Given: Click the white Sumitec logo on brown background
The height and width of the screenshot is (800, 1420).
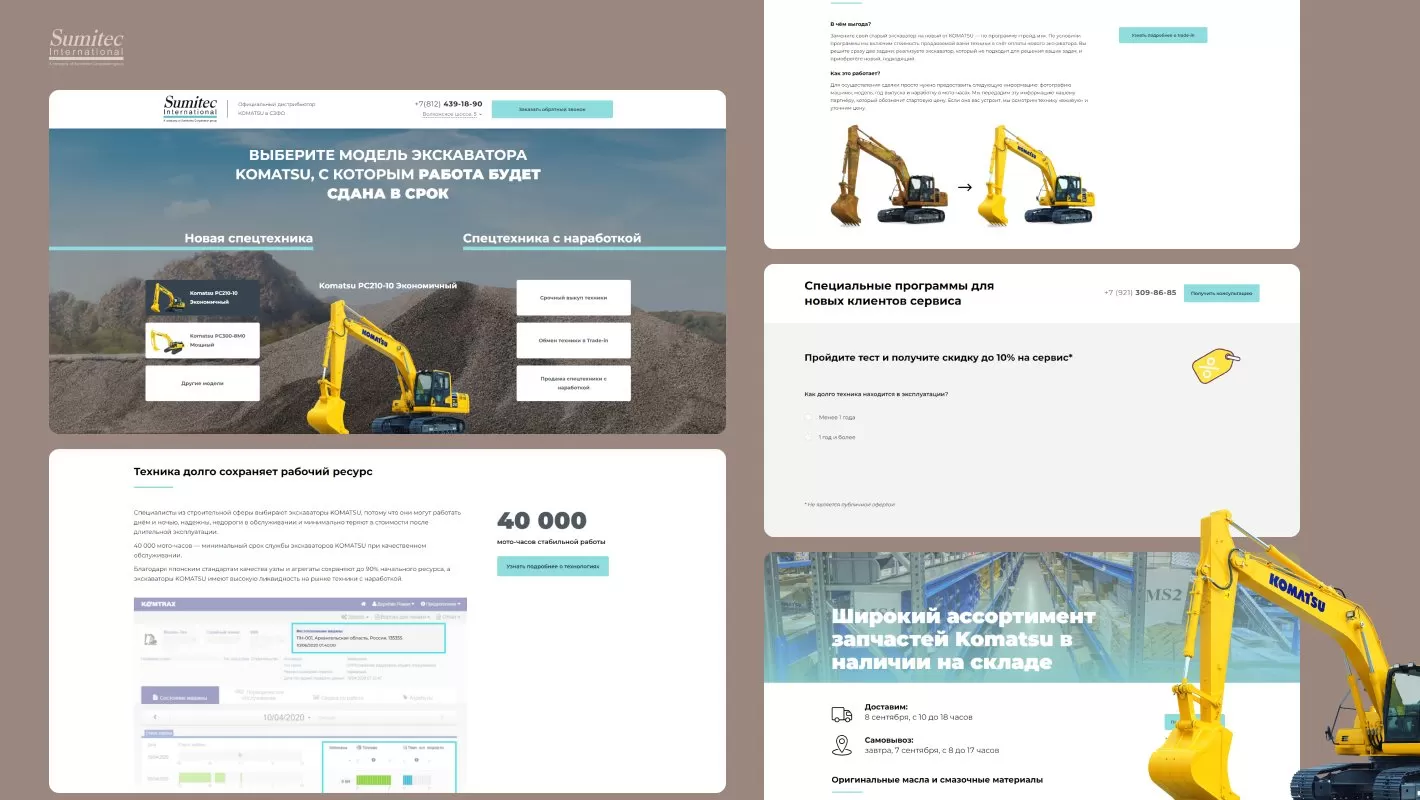Looking at the screenshot, I should coord(86,46).
